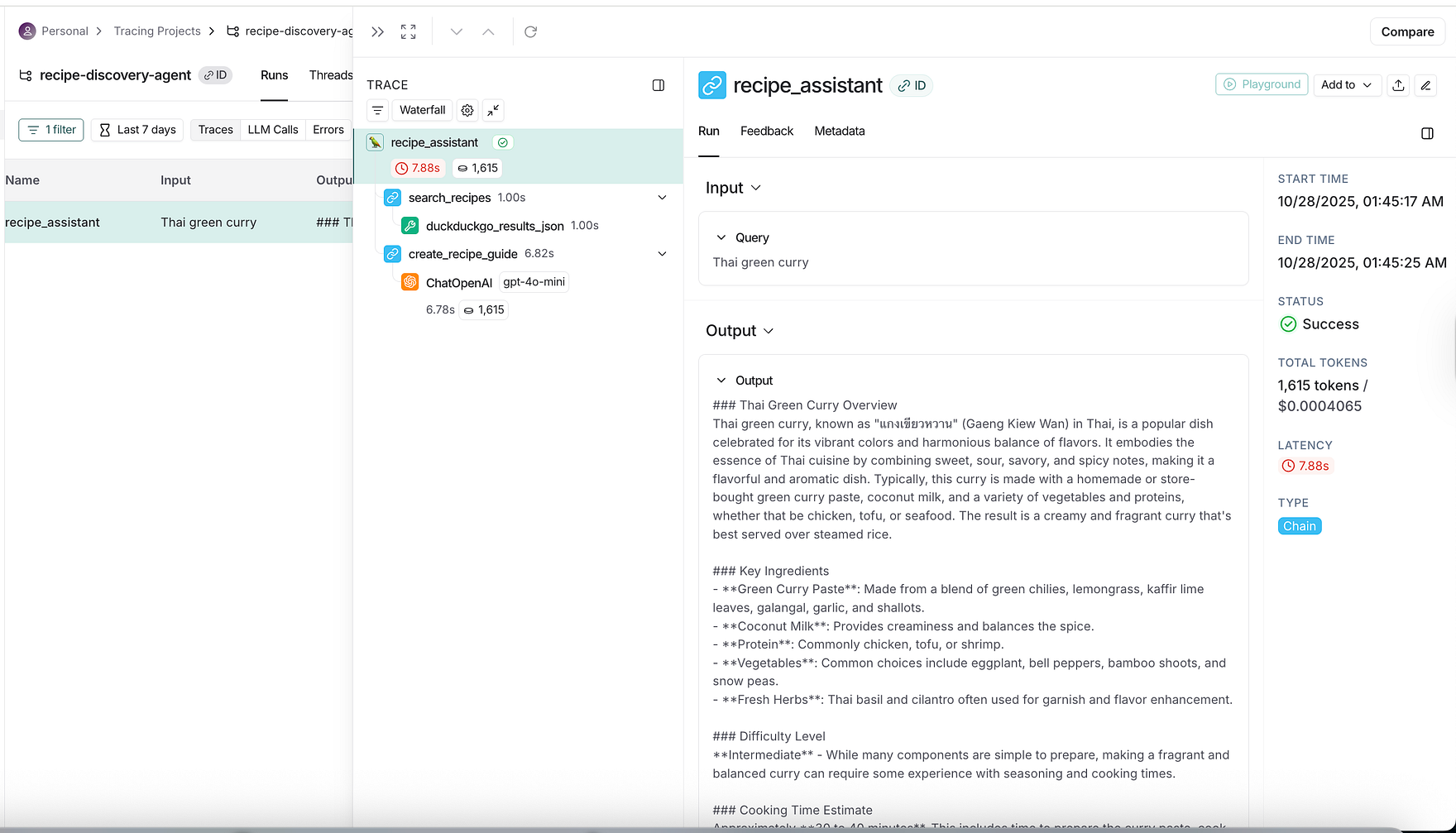Collapse the trace side panel with double chevron
The height and width of the screenshot is (833, 1456).
(377, 31)
